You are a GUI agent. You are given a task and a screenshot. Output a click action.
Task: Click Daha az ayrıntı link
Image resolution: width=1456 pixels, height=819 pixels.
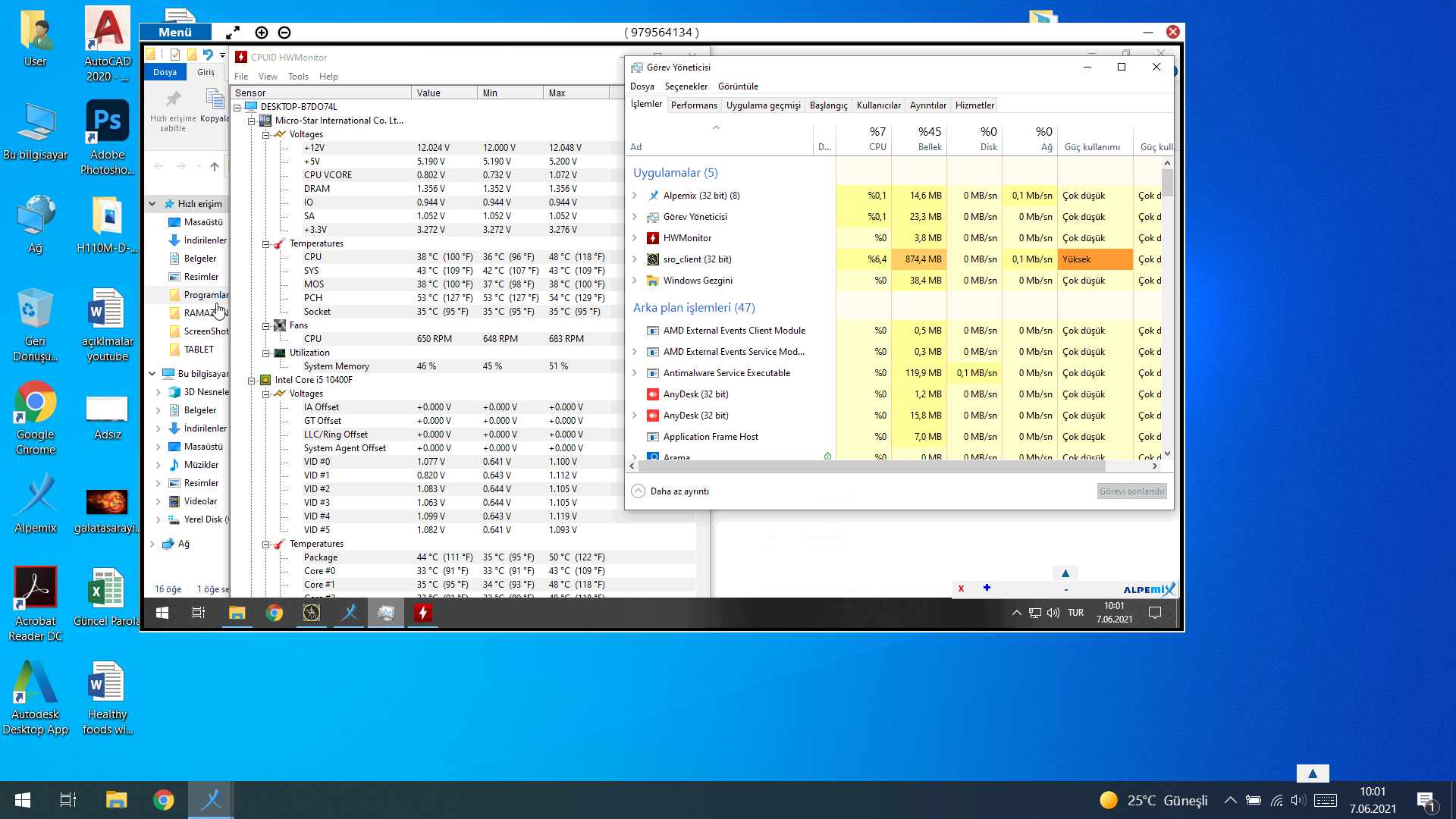tap(670, 491)
